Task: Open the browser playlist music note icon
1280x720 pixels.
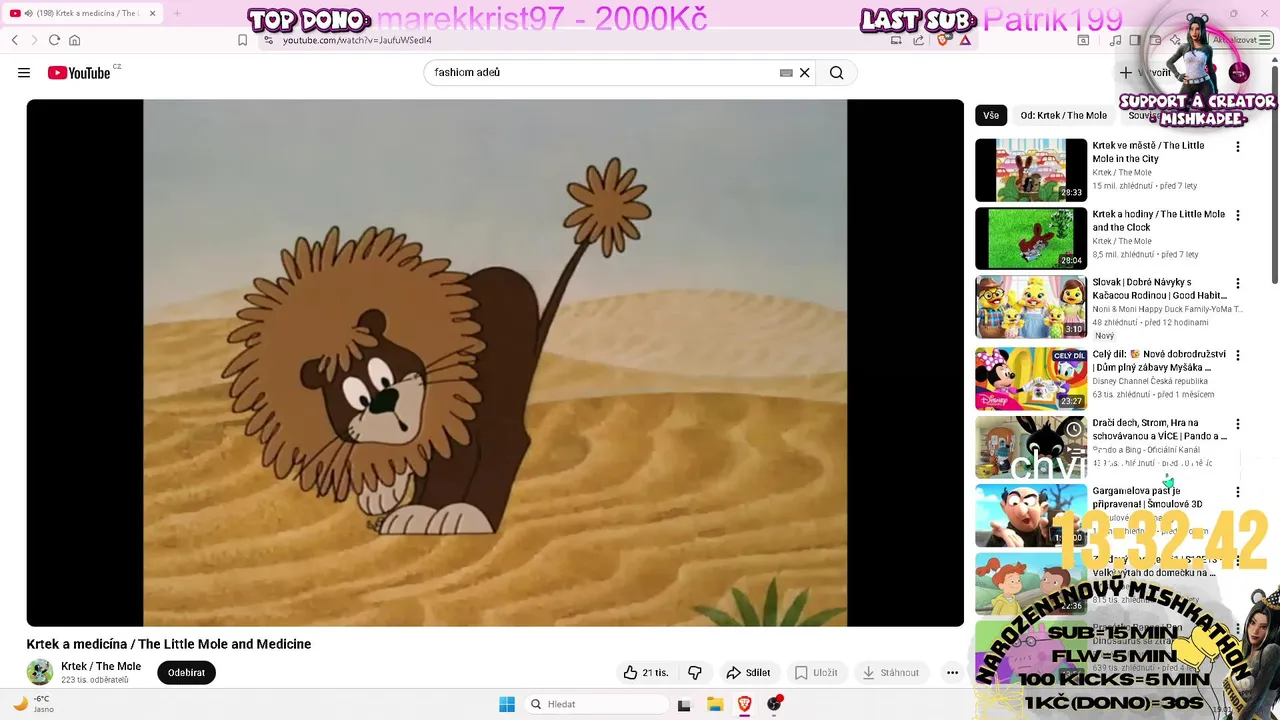Action: click(1115, 40)
